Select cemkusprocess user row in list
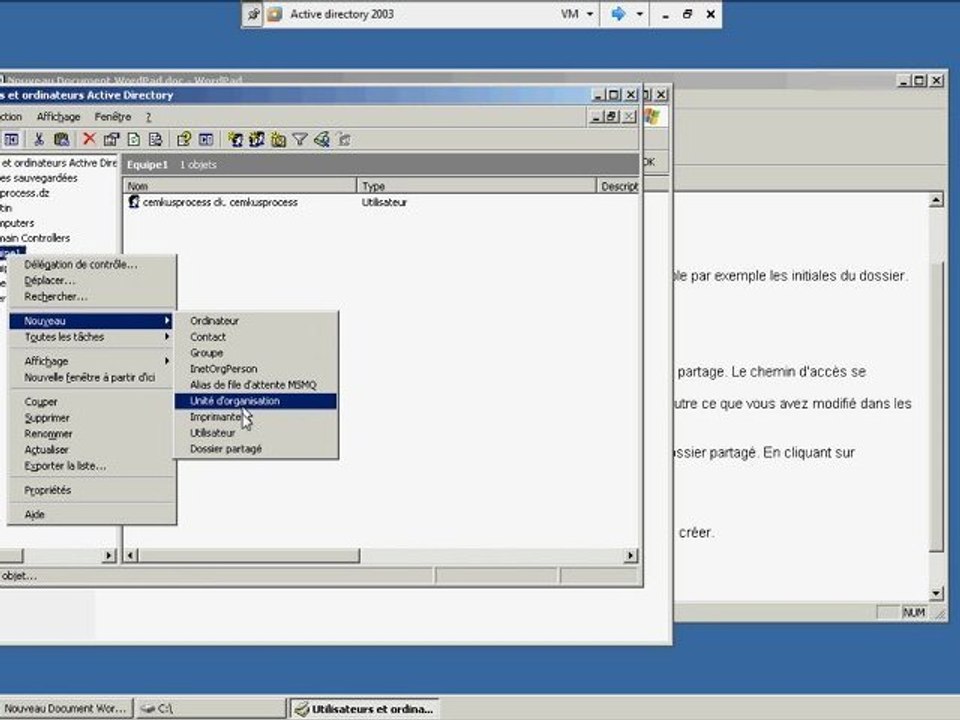Image resolution: width=960 pixels, height=720 pixels. coord(213,201)
